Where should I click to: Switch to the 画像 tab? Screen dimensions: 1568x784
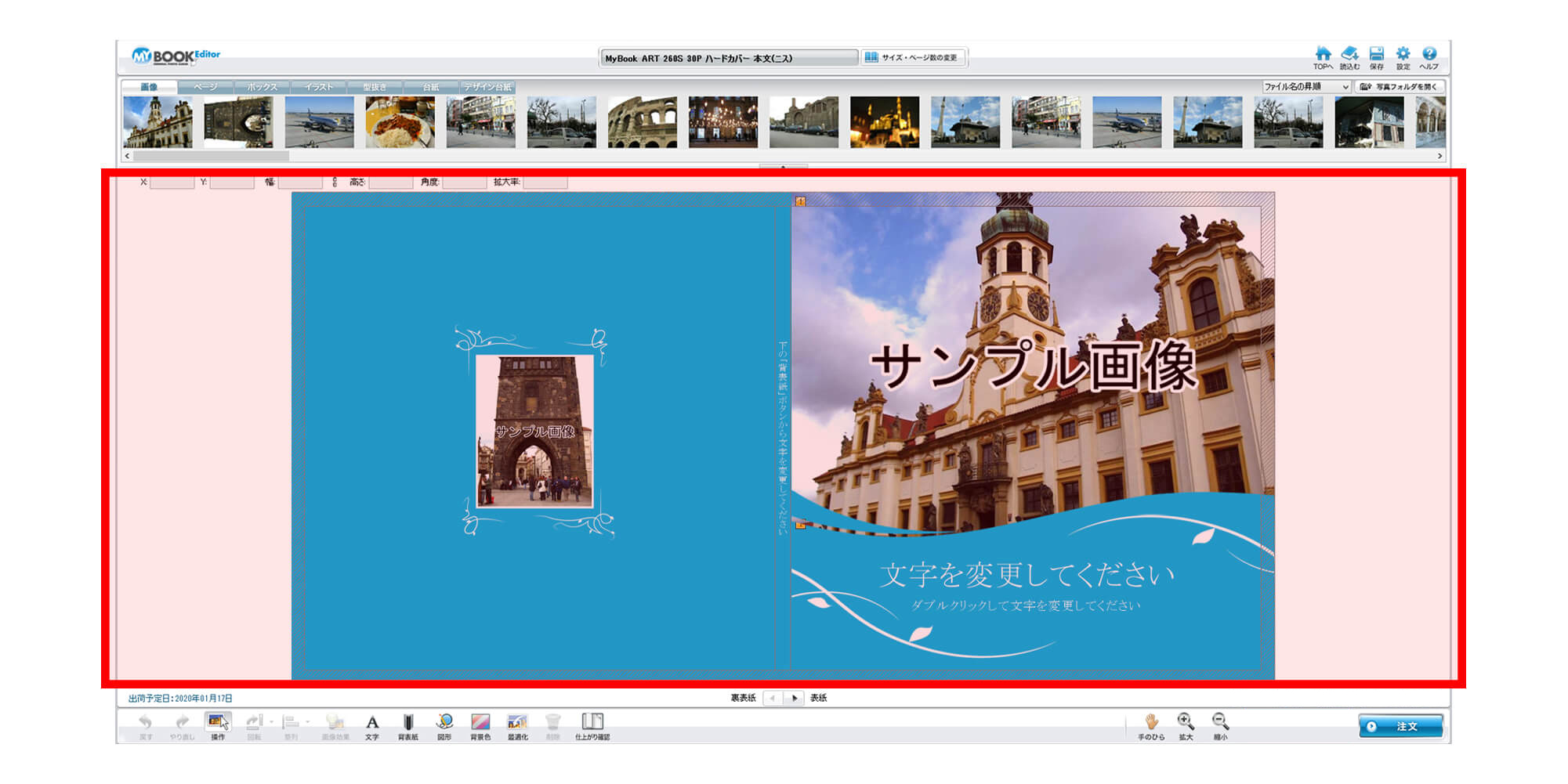149,87
